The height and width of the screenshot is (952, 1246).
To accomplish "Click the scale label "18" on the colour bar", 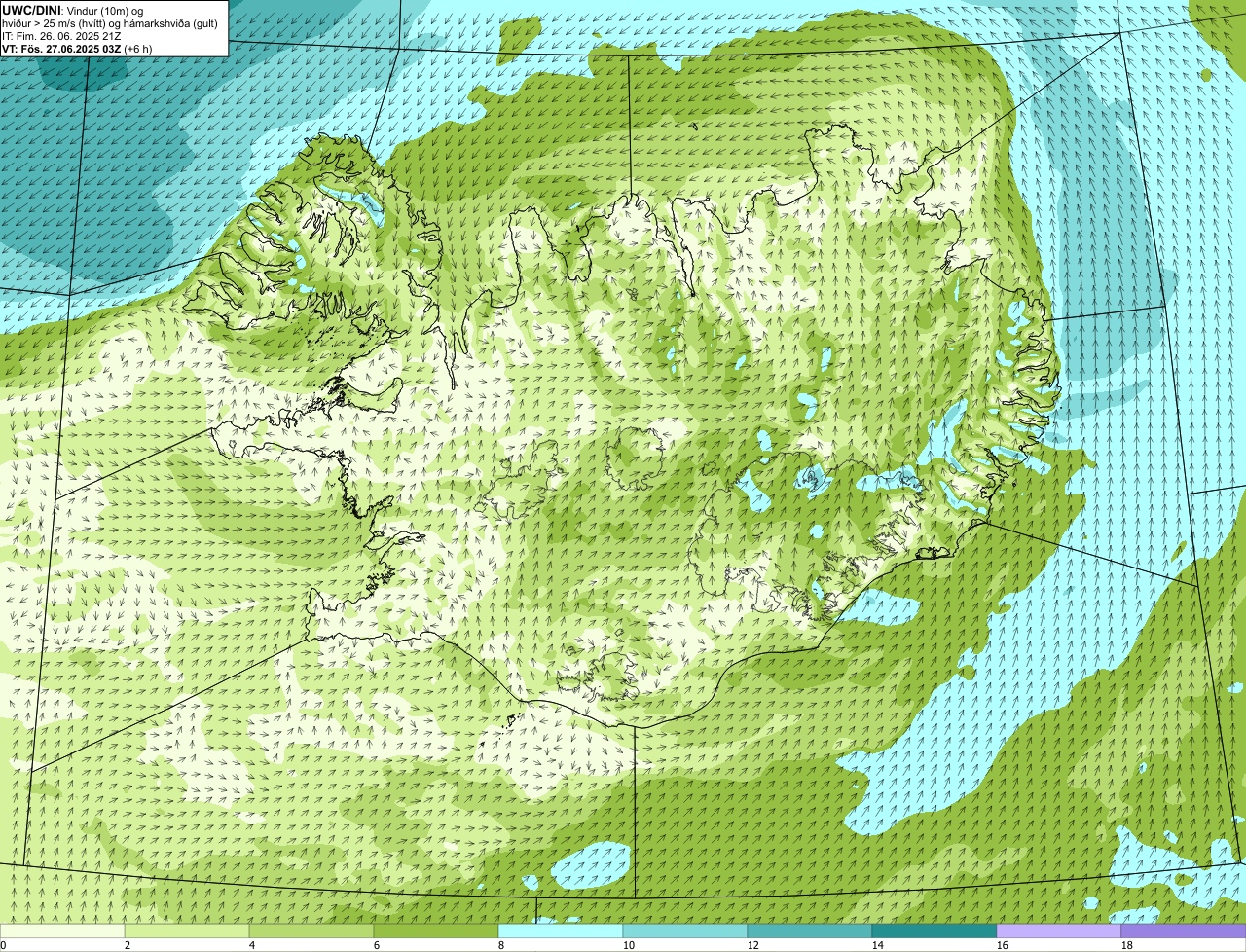I will pyautogui.click(x=1126, y=945).
